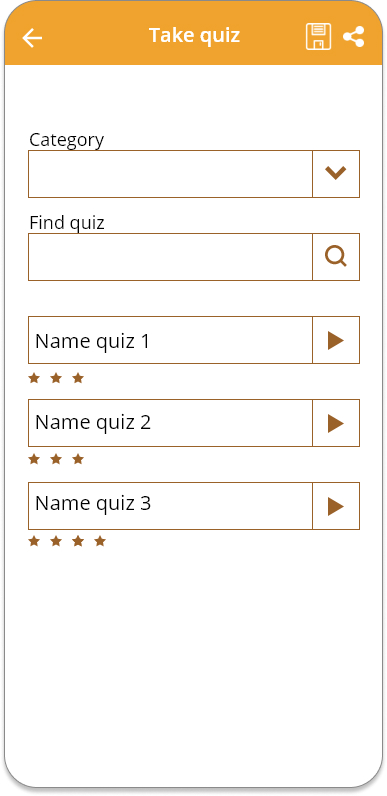Click first star under Name quiz 1
The image size is (387, 796).
34,378
